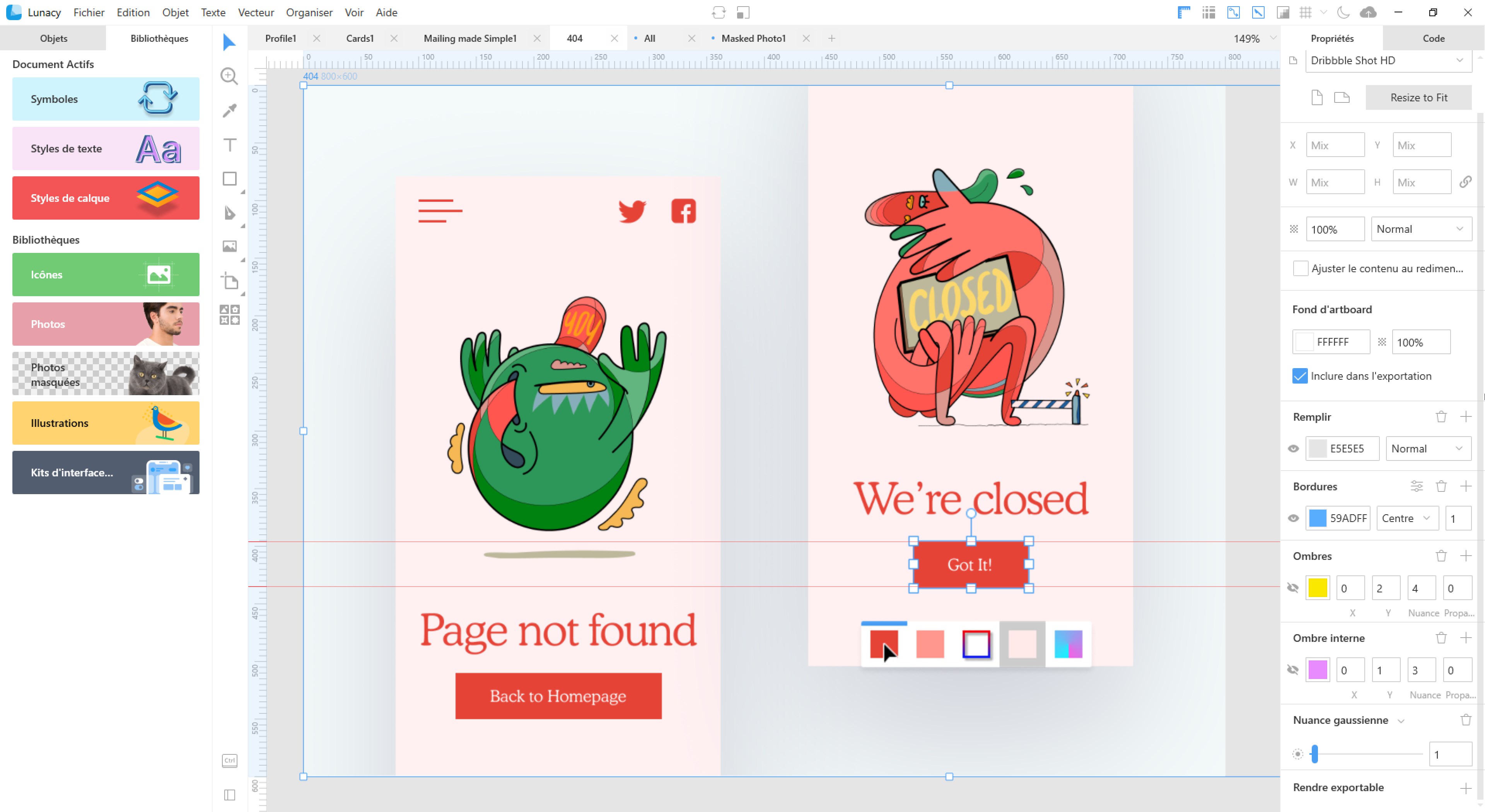Screen dimensions: 1485x812
Task: Expand the 149% zoom level dropdown
Action: (1272, 38)
